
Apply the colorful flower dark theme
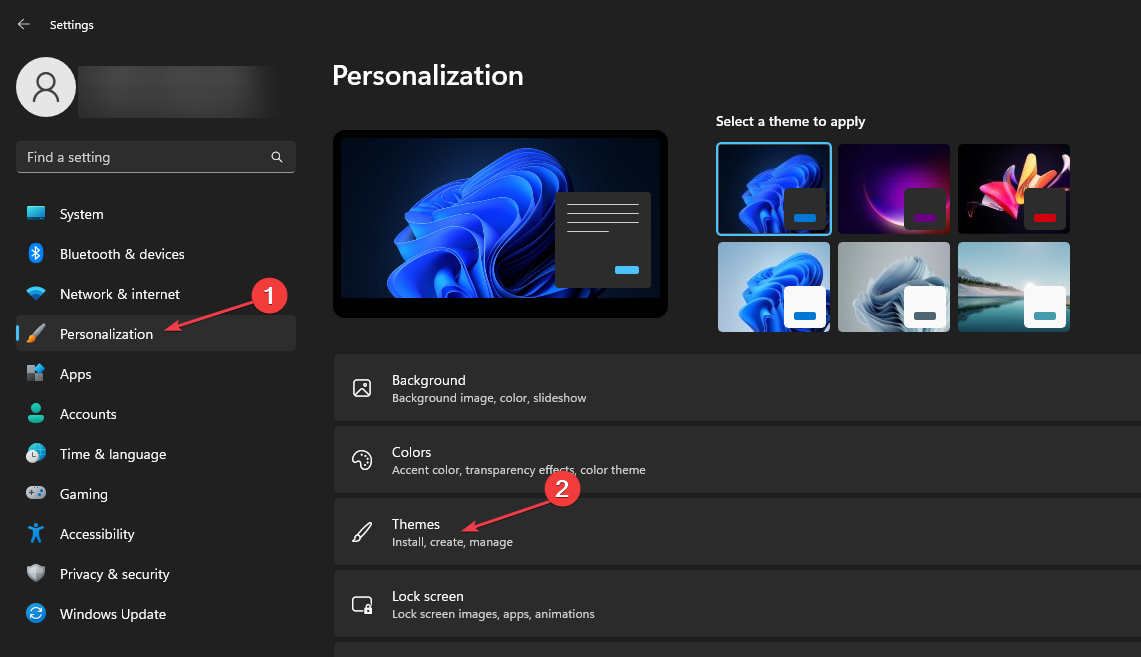pos(1014,189)
